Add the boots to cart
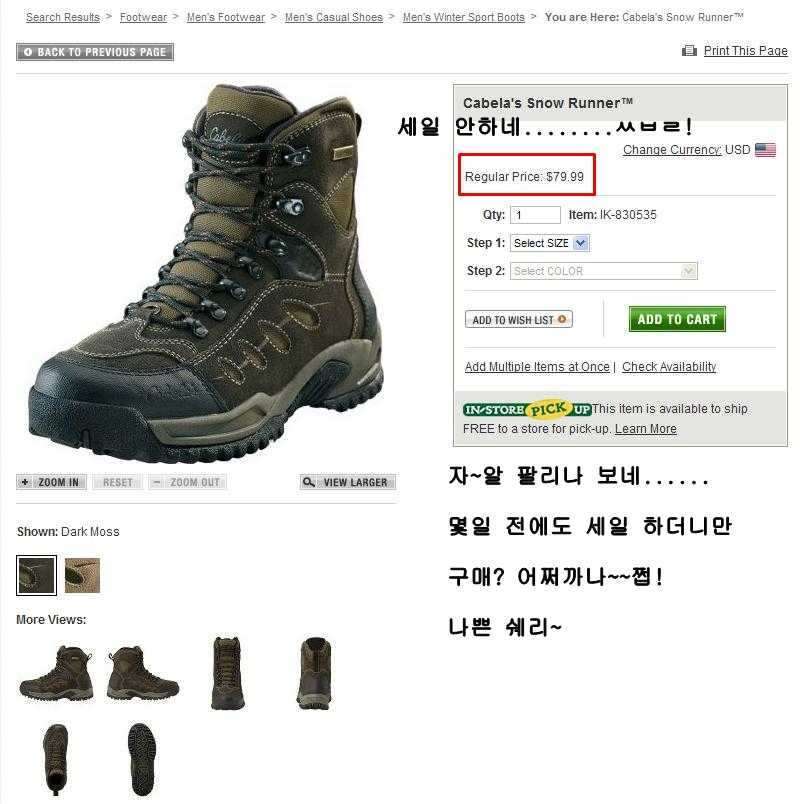The image size is (800, 804). coord(677,319)
